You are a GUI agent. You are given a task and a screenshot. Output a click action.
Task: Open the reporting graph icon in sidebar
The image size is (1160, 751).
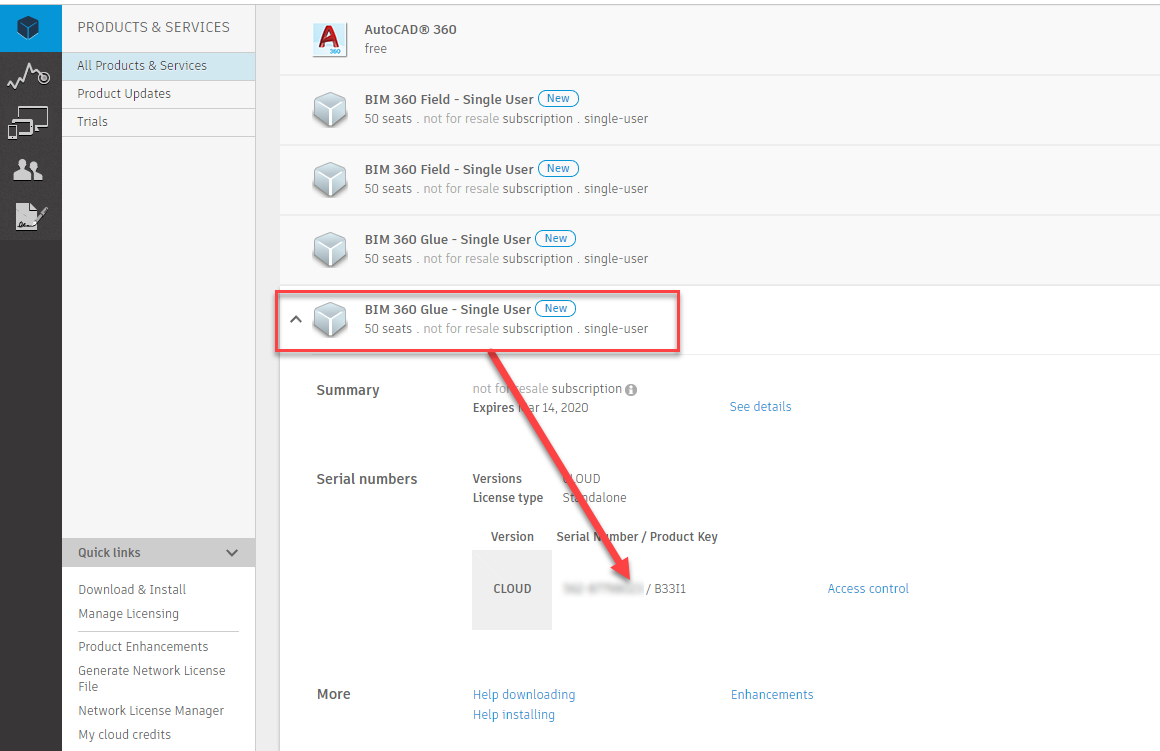(28, 75)
